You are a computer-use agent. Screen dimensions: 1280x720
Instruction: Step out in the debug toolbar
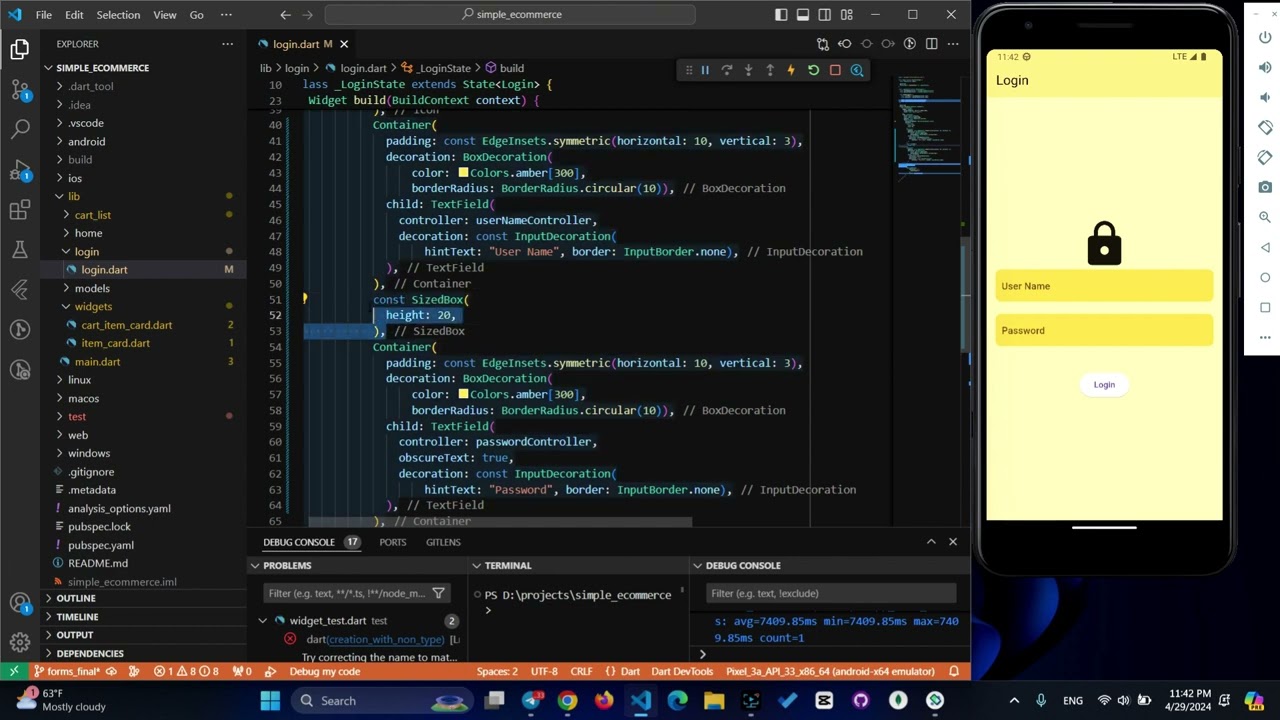click(x=770, y=70)
